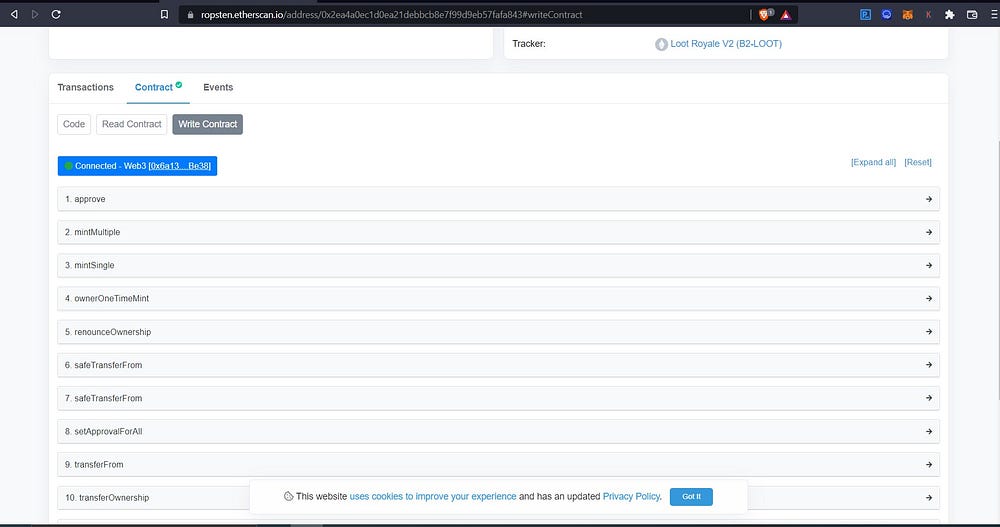Viewport: 1000px width, 527px height.
Task: Expand the 5. renounceOwnership function
Action: (498, 332)
